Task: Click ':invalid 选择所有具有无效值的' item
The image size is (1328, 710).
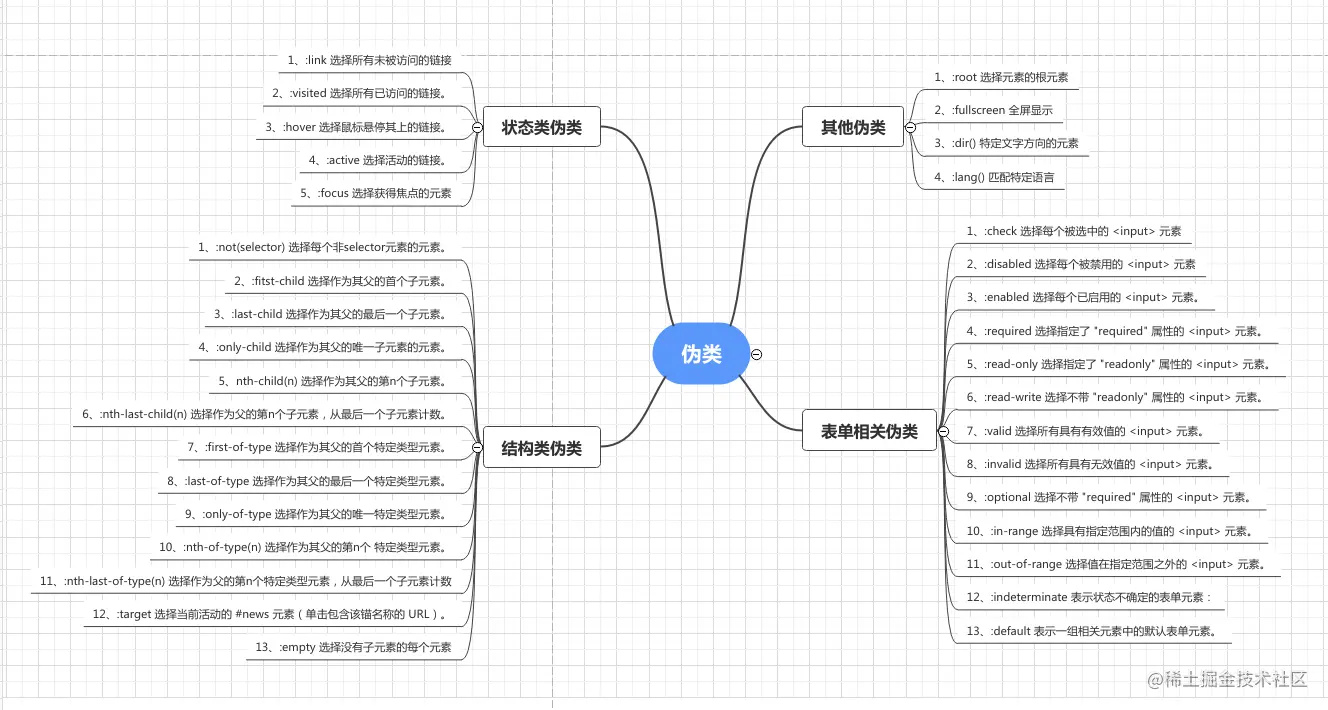Action: click(1090, 464)
